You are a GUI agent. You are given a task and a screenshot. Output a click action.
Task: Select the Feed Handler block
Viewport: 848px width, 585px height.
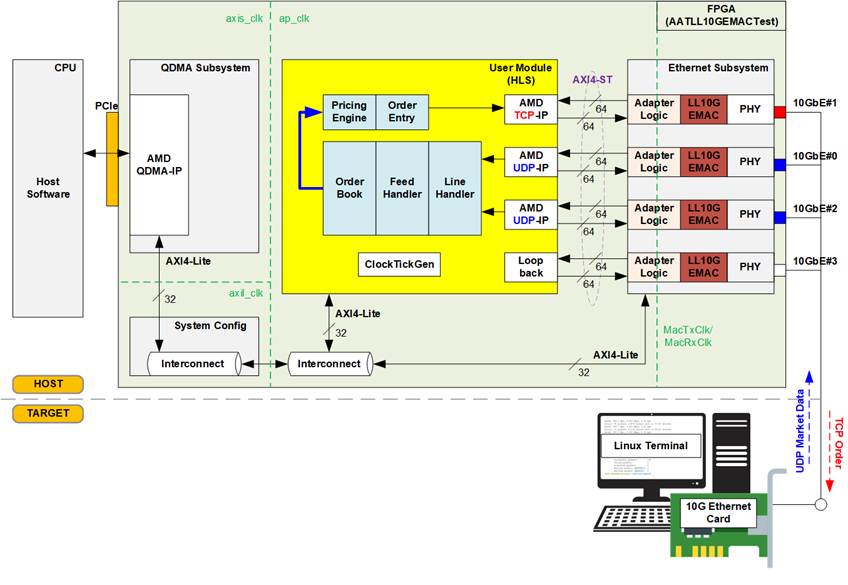coord(402,188)
